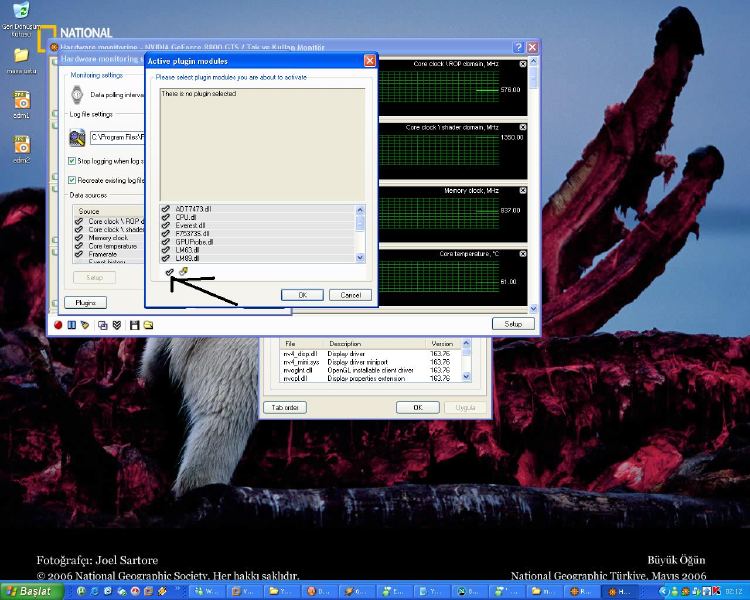Select the nvcpl.dll row in file list
Image resolution: width=750 pixels, height=600 pixels.
click(371, 378)
